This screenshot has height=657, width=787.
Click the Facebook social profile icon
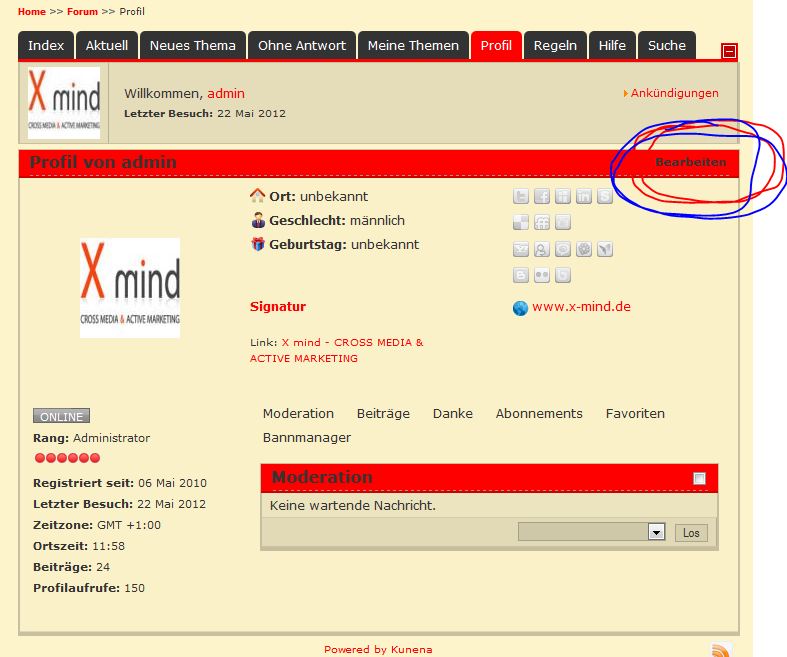point(542,197)
